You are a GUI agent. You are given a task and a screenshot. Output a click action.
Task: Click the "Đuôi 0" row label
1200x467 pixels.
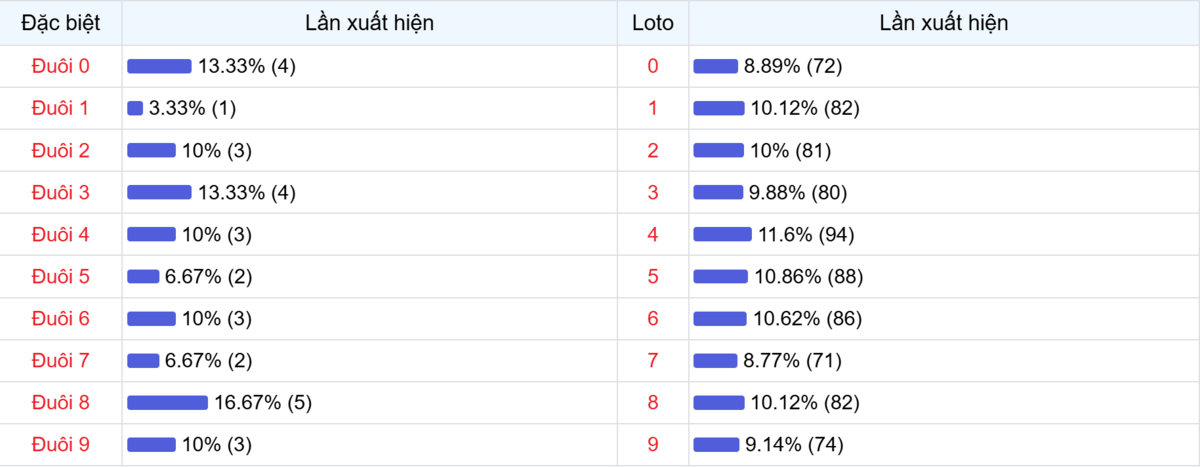click(61, 66)
